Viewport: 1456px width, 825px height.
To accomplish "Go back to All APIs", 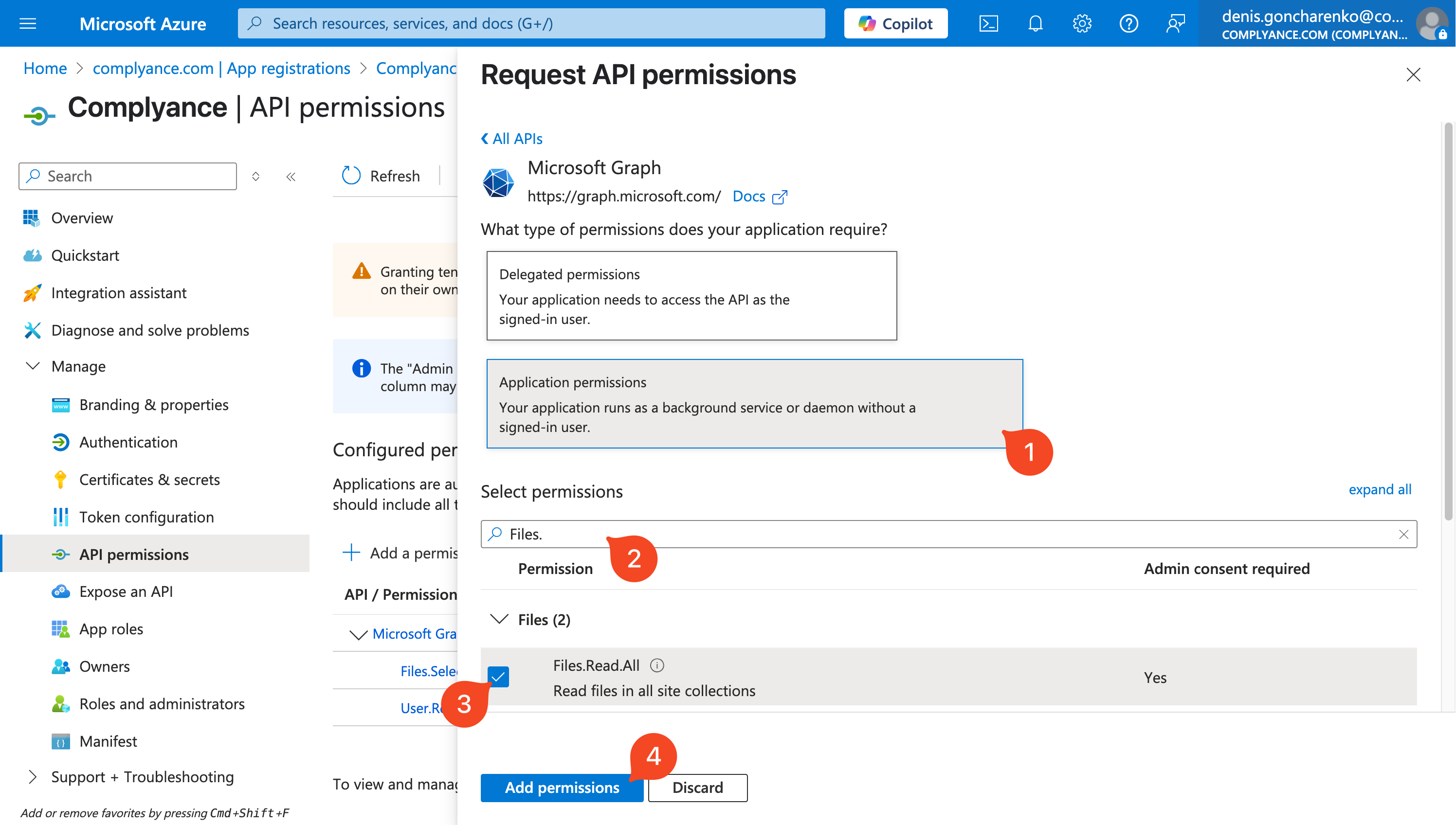I will click(511, 138).
